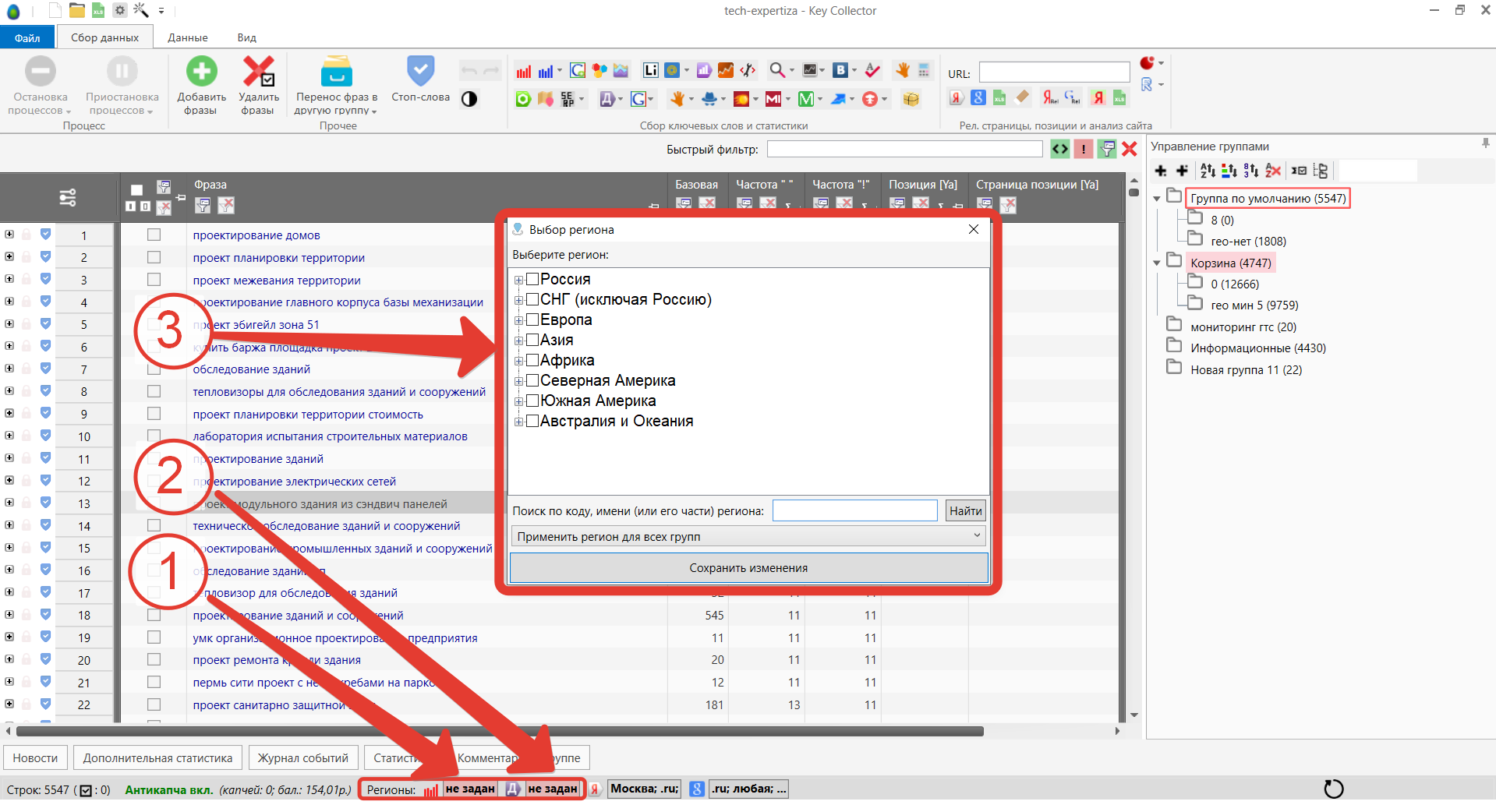Click the column settings sliders icon
The height and width of the screenshot is (812, 1496).
68,197
